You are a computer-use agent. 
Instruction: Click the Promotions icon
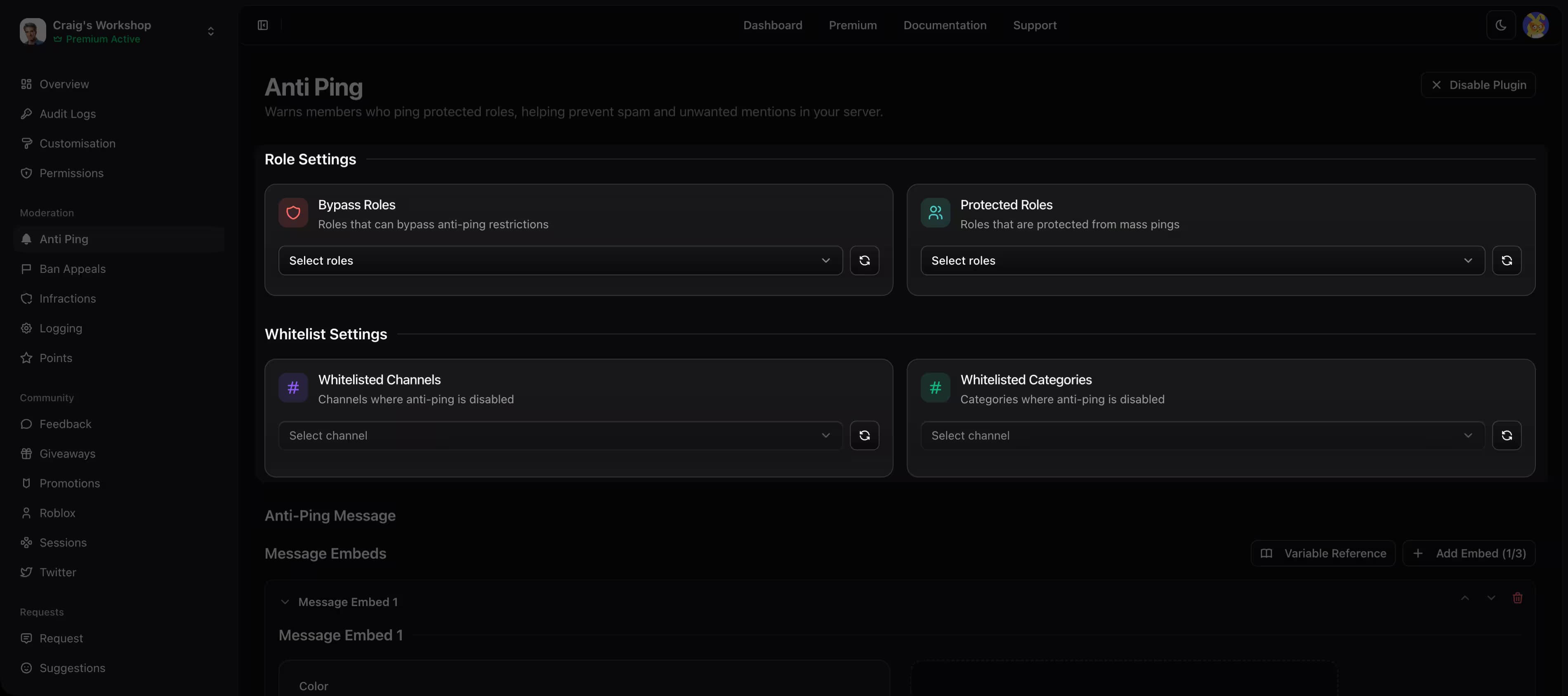coord(26,483)
